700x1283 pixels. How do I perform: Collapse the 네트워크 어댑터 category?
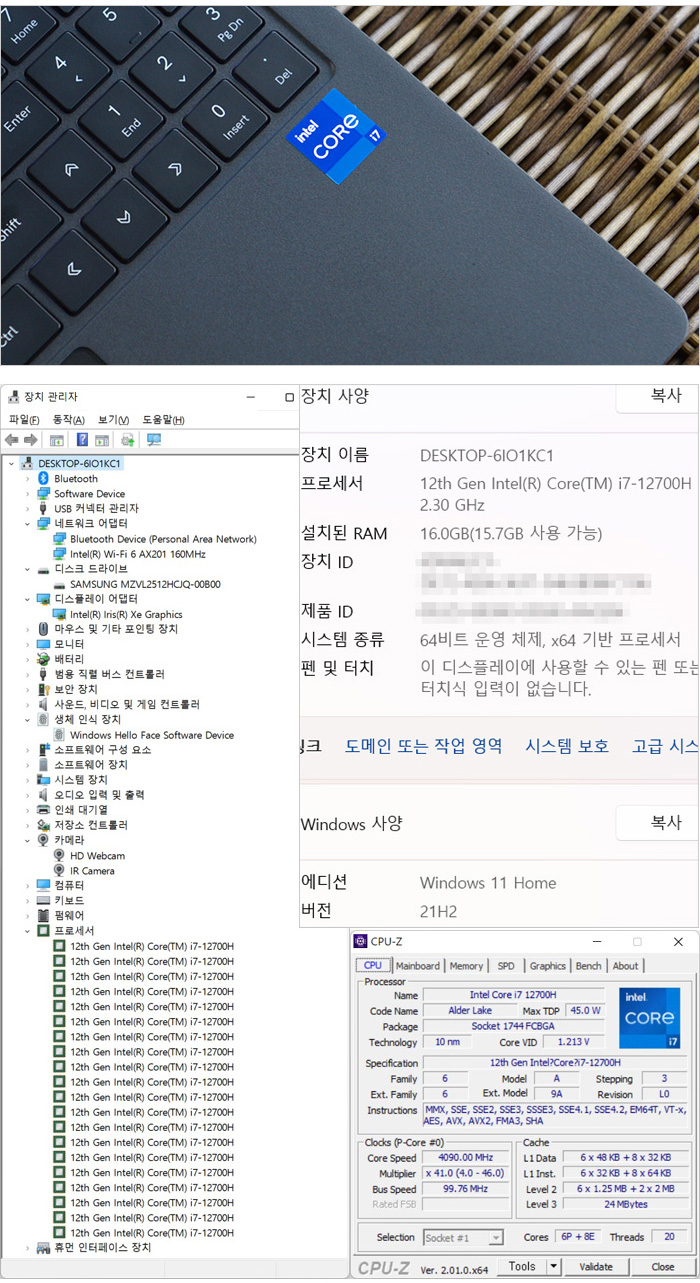pos(27,524)
